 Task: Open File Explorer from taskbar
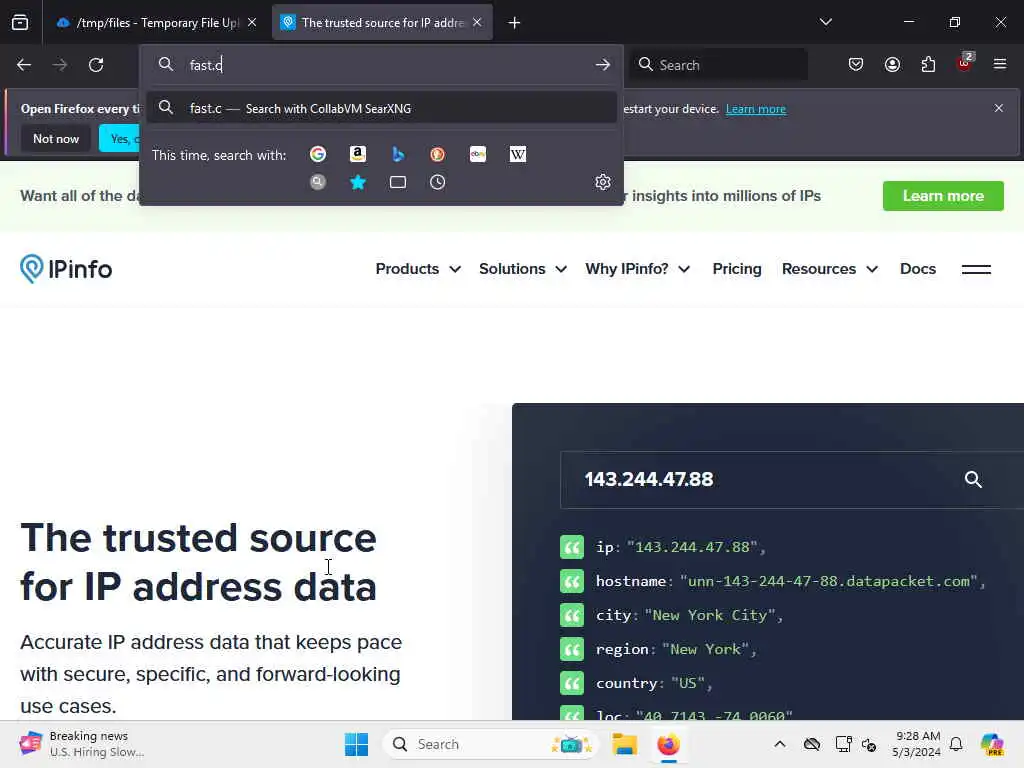624,744
